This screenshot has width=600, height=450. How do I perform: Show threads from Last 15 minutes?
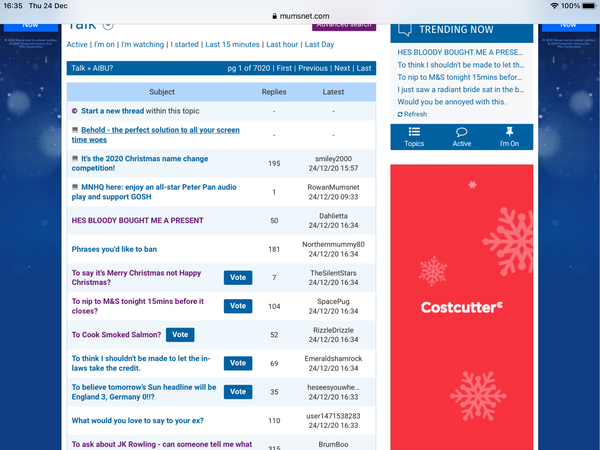coord(232,44)
